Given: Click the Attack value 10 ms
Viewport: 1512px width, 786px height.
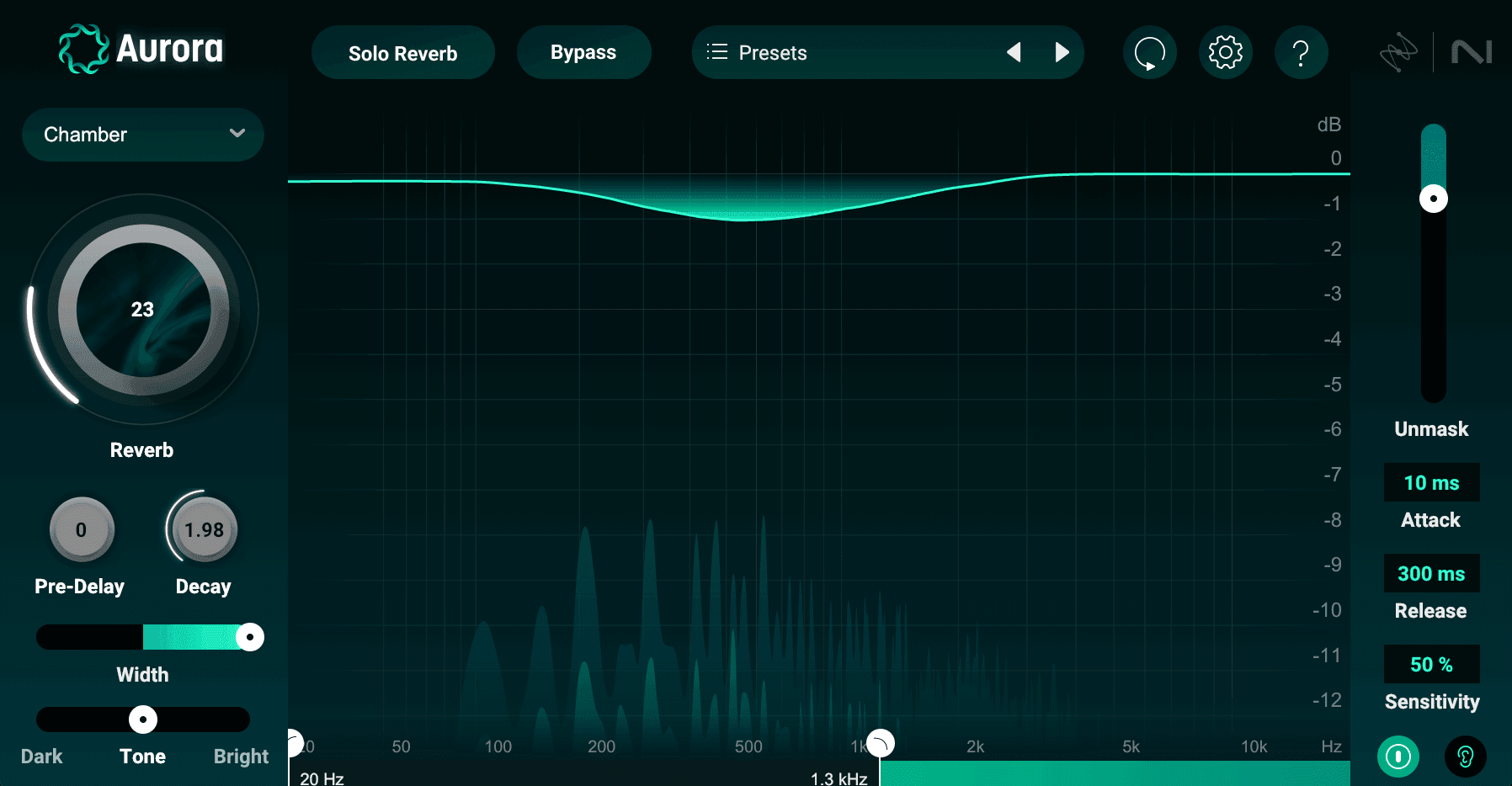Looking at the screenshot, I should (x=1432, y=483).
